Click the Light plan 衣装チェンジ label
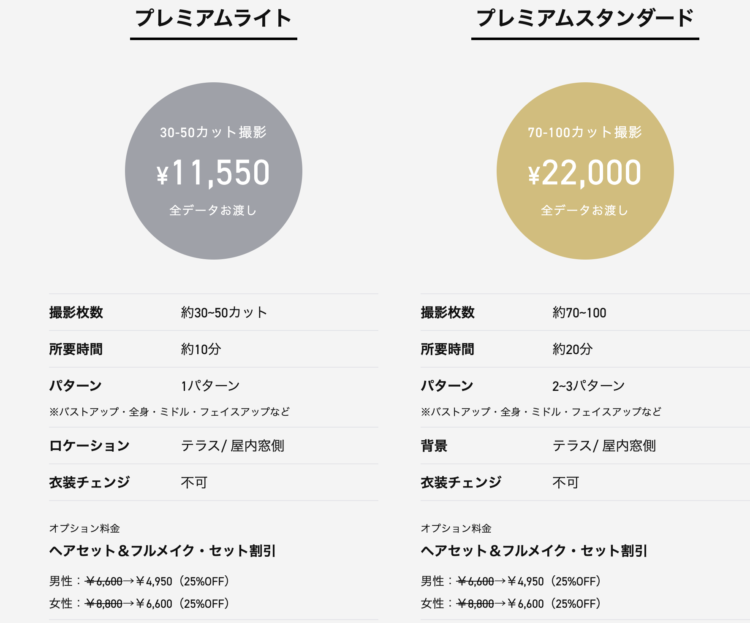Viewport: 750px width, 623px height. [x=89, y=482]
